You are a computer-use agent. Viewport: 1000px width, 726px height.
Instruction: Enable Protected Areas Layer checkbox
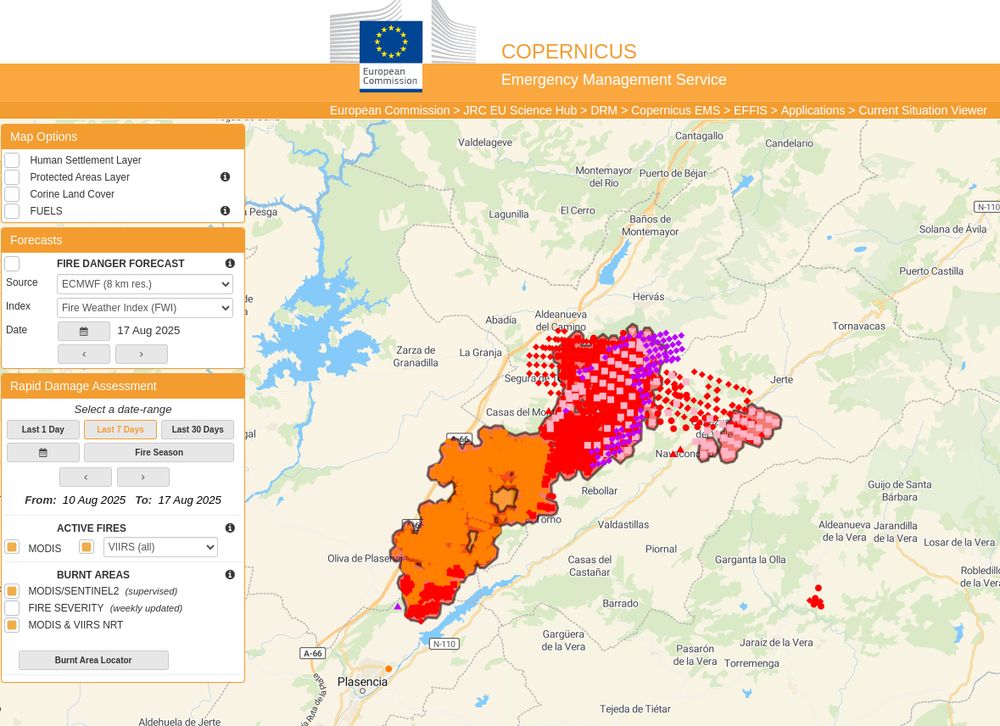(12, 177)
